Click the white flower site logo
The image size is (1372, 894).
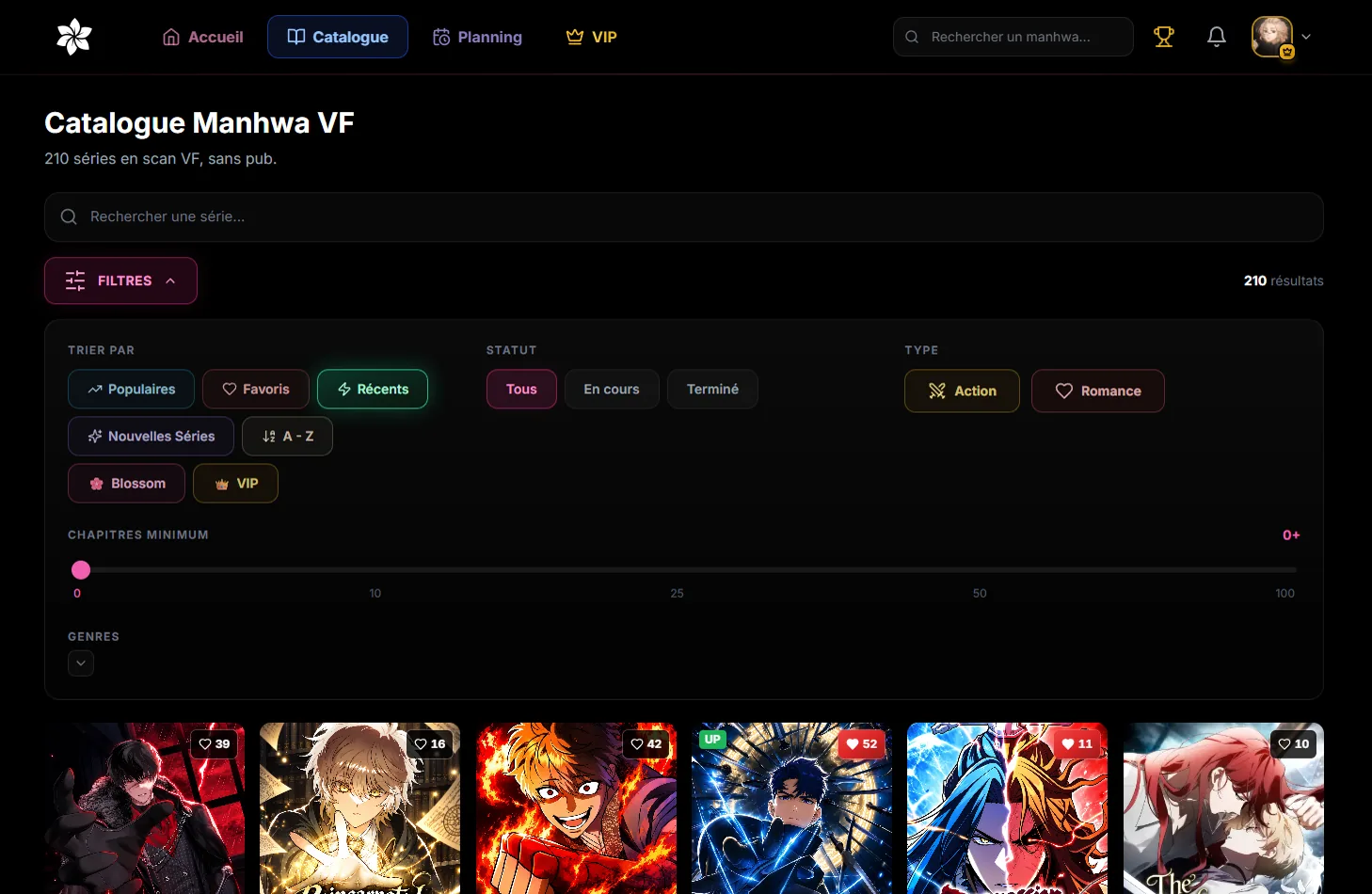[x=74, y=37]
